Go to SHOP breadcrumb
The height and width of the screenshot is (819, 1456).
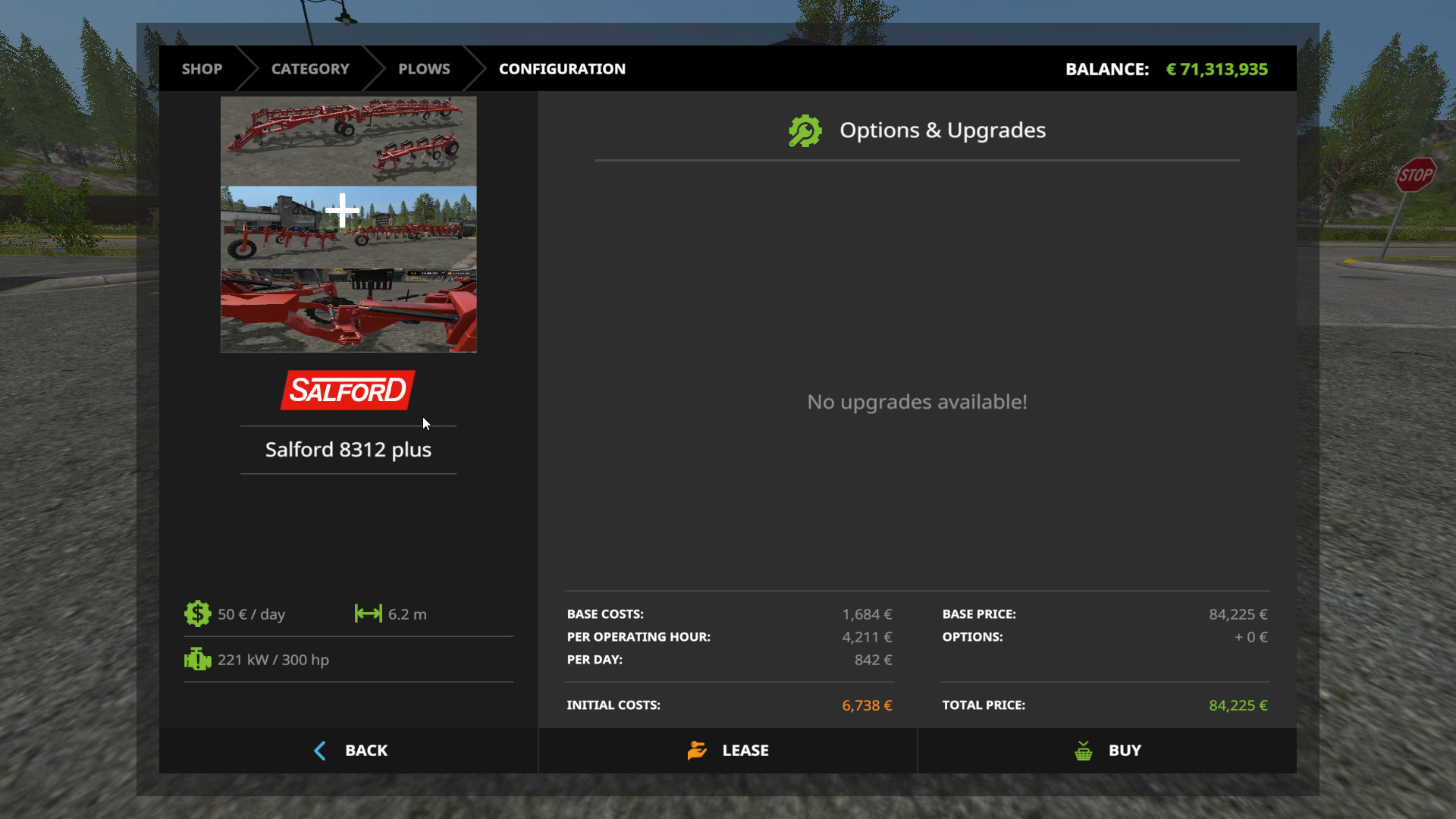[202, 69]
